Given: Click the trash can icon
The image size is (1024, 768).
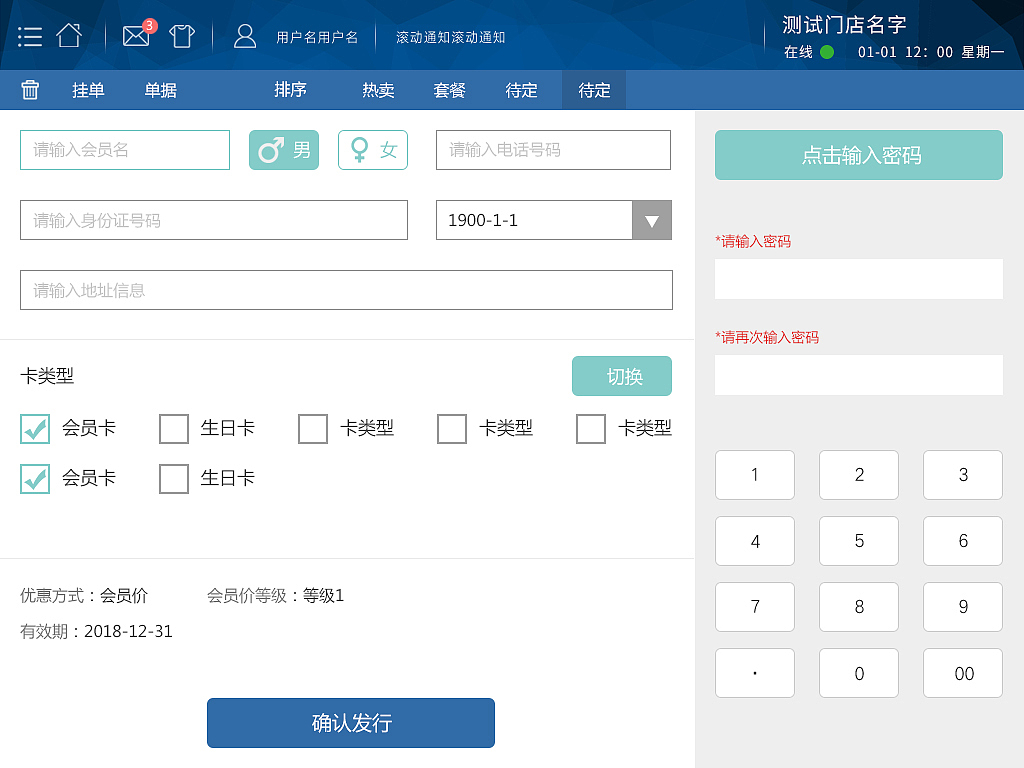Looking at the screenshot, I should [x=30, y=89].
